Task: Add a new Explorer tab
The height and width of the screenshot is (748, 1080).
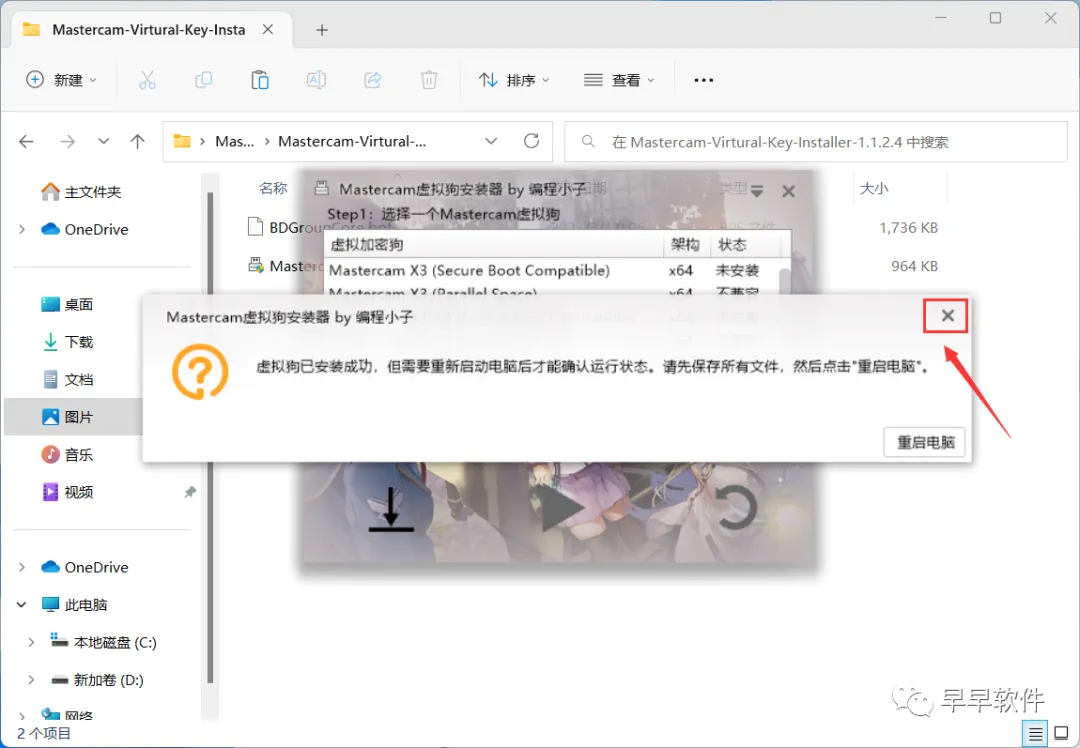Action: coord(322,30)
